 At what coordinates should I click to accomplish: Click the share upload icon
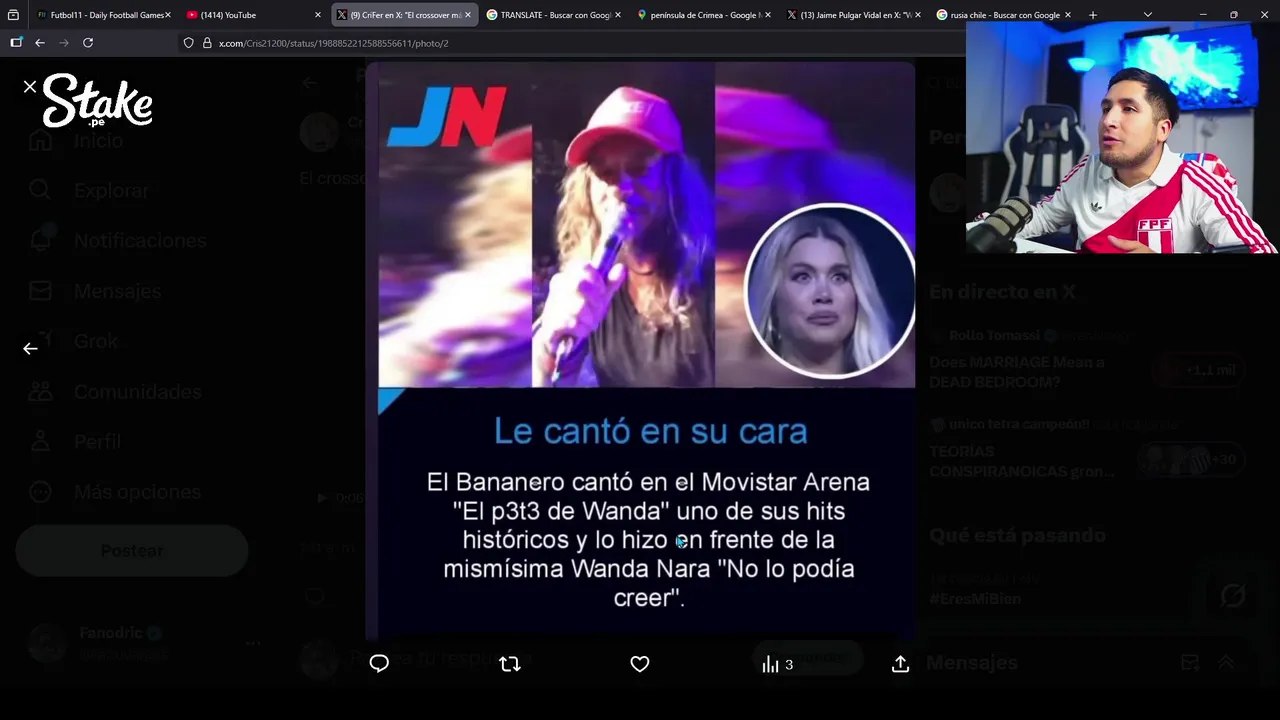click(x=900, y=664)
